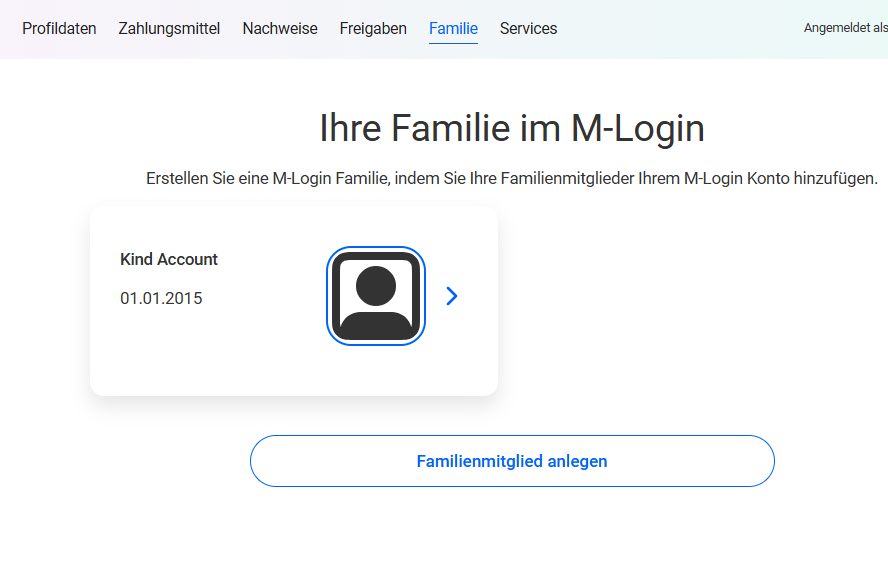Viewport: 888px width, 585px height.
Task: Click the active Familie tab
Action: point(453,29)
